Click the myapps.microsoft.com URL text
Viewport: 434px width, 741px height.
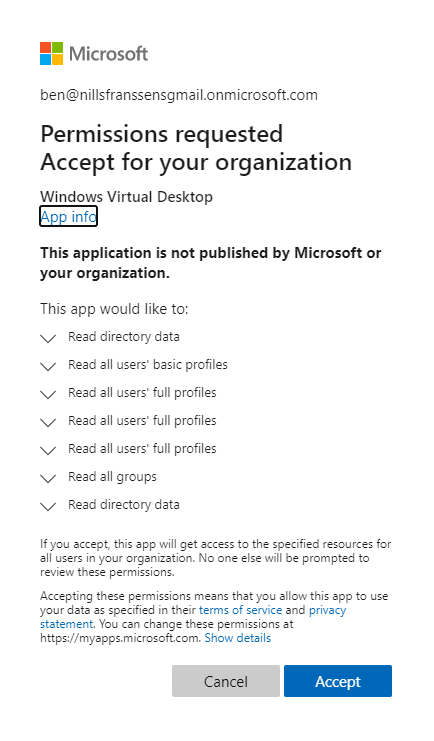pos(120,638)
